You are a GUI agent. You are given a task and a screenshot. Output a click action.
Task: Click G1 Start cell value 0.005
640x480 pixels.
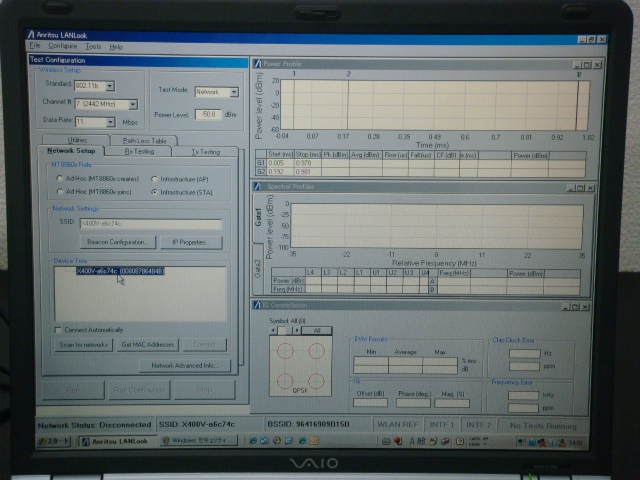point(280,163)
